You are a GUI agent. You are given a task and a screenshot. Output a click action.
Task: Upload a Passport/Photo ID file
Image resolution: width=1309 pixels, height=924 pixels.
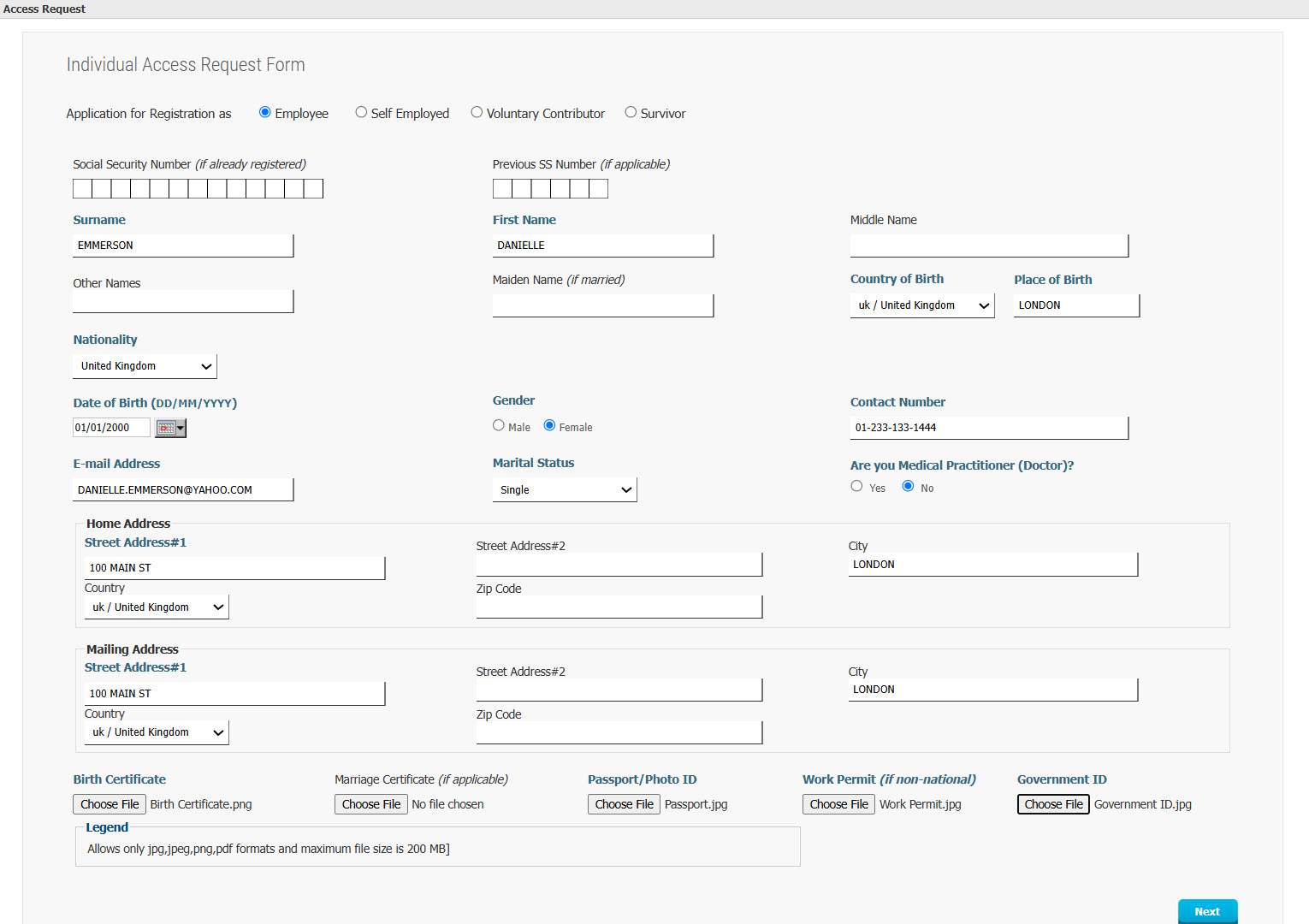624,804
